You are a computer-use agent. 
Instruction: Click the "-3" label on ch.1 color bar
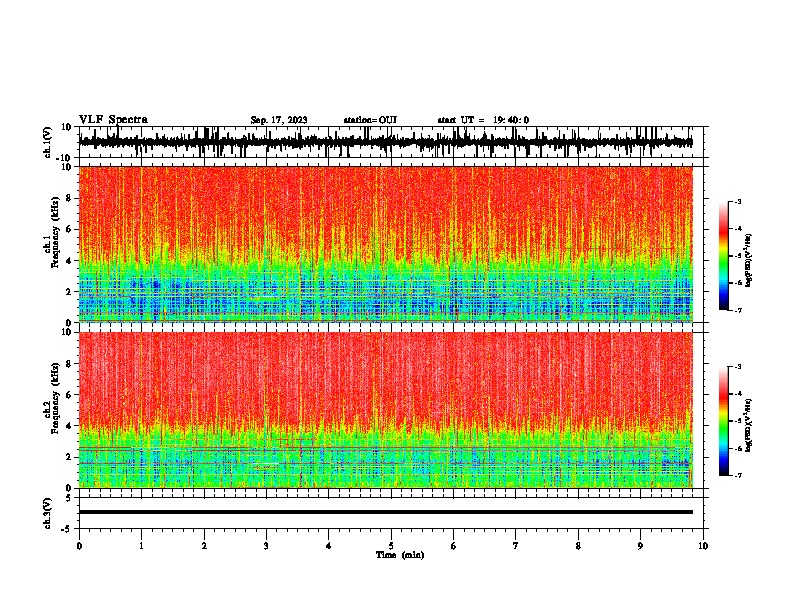tap(738, 201)
